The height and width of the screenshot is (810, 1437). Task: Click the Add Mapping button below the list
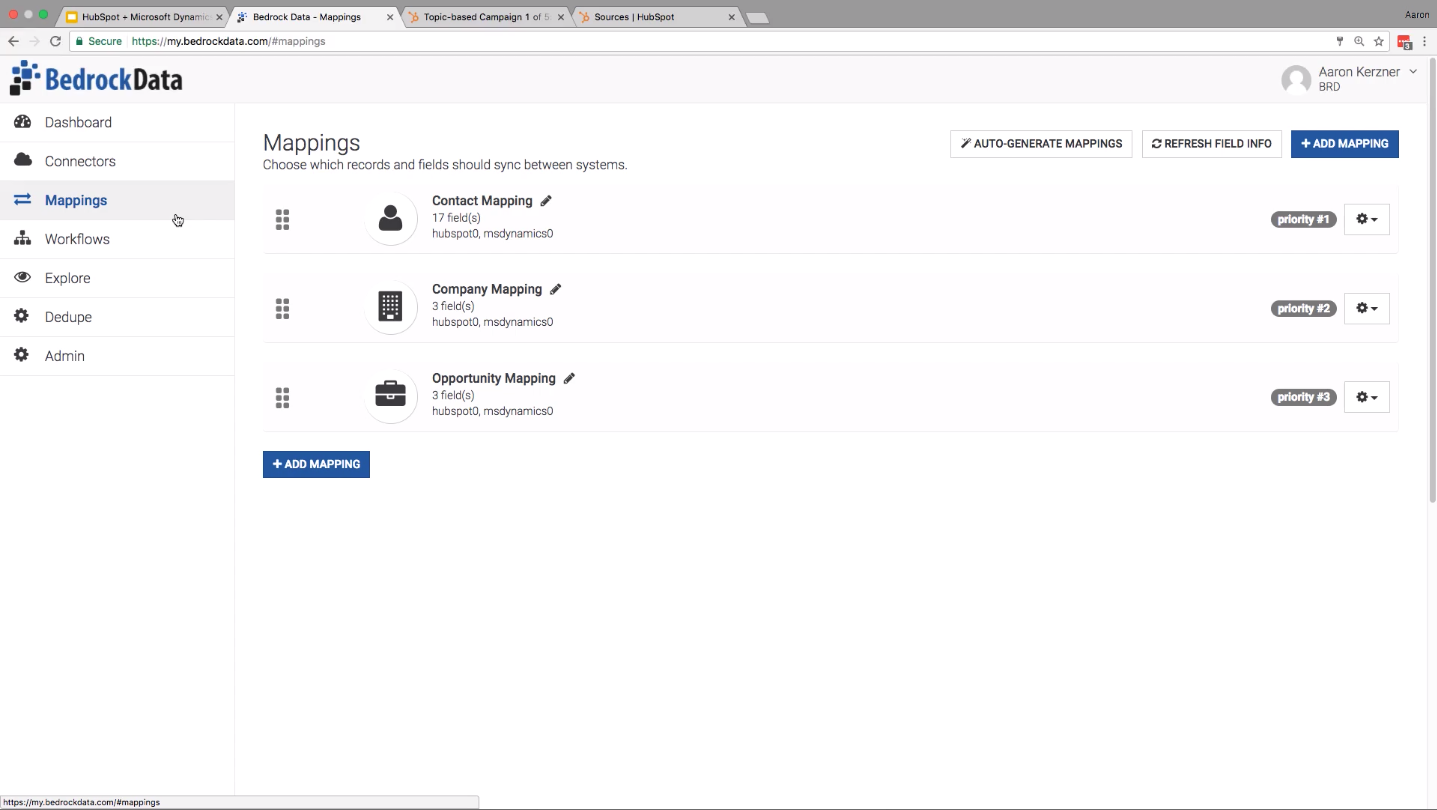pyautogui.click(x=316, y=464)
